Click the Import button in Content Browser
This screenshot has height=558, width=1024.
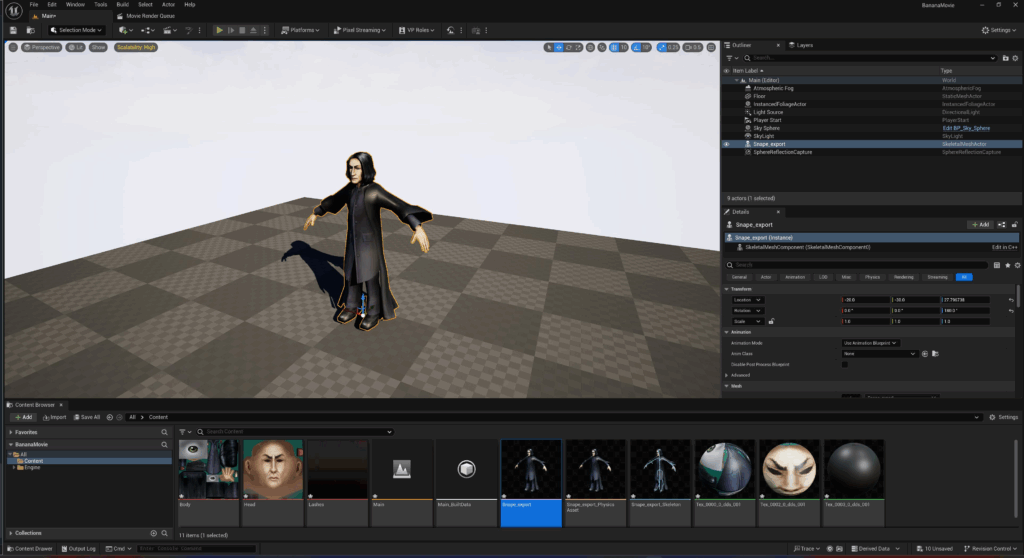pos(54,417)
